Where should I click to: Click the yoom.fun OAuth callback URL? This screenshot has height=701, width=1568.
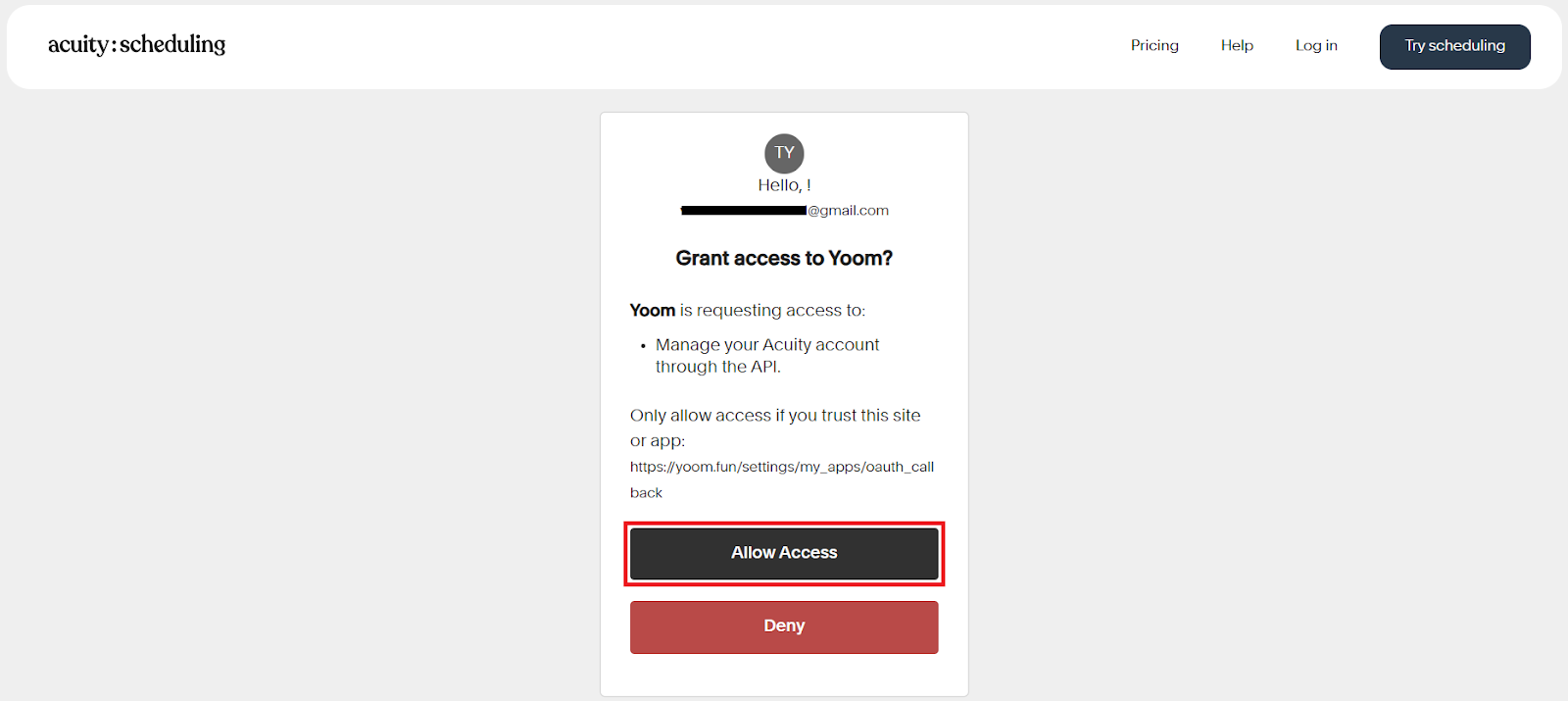tap(781, 467)
